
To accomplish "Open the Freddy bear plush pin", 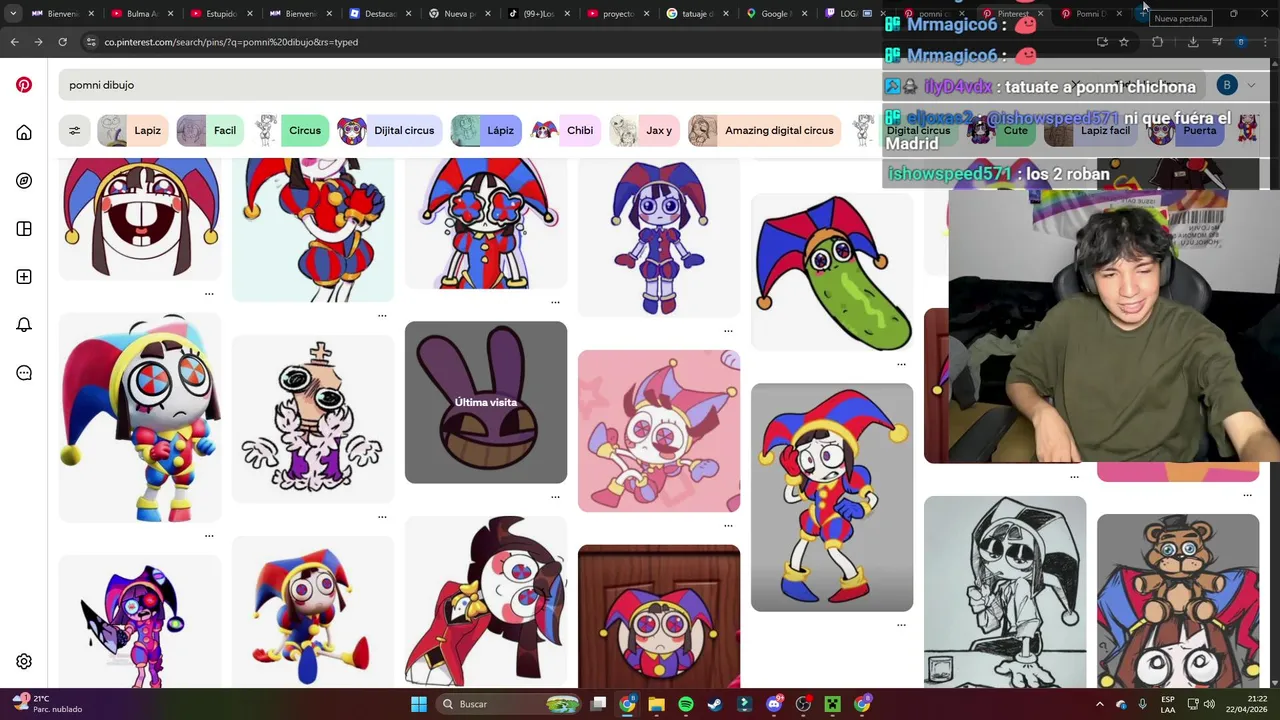I will (x=1178, y=601).
